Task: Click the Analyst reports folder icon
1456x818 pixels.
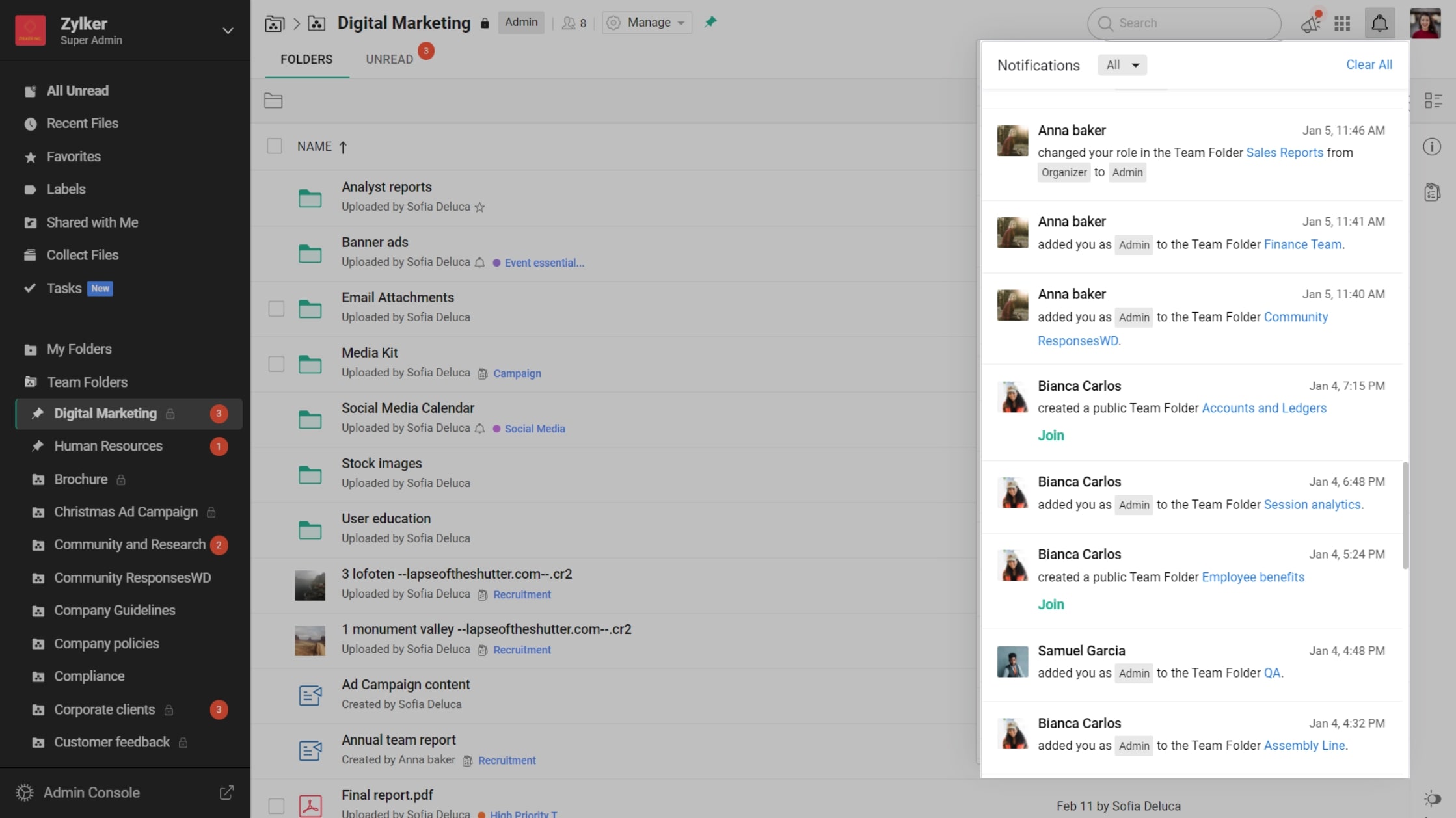Action: click(310, 198)
